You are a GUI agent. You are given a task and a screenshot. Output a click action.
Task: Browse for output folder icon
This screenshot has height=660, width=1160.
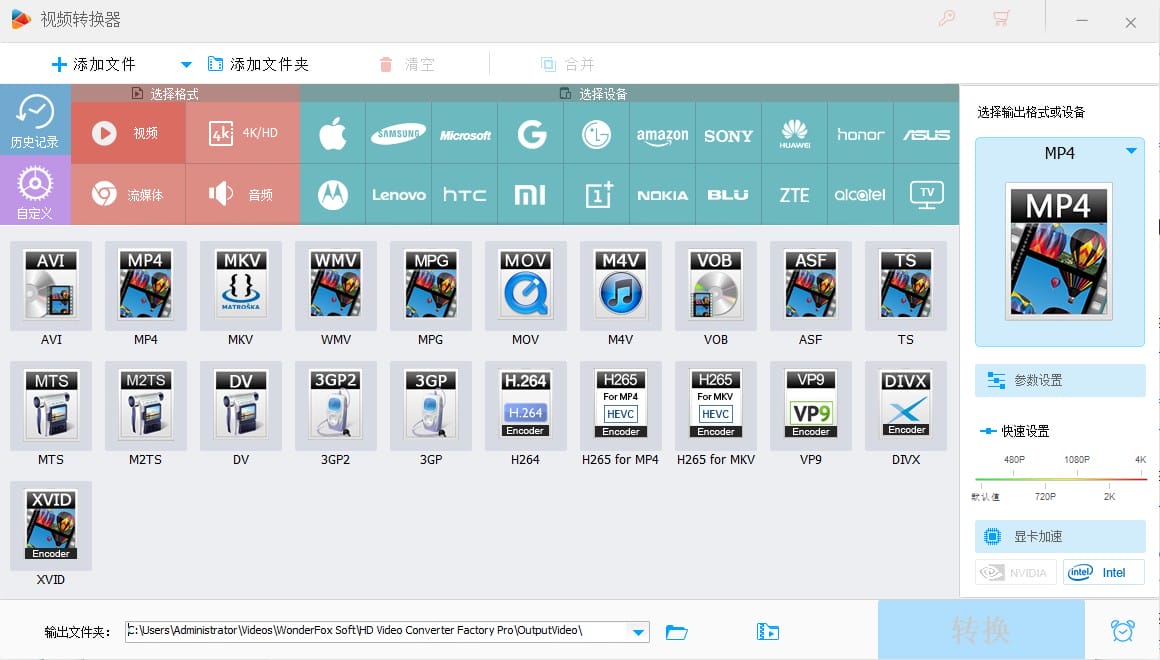(x=676, y=632)
